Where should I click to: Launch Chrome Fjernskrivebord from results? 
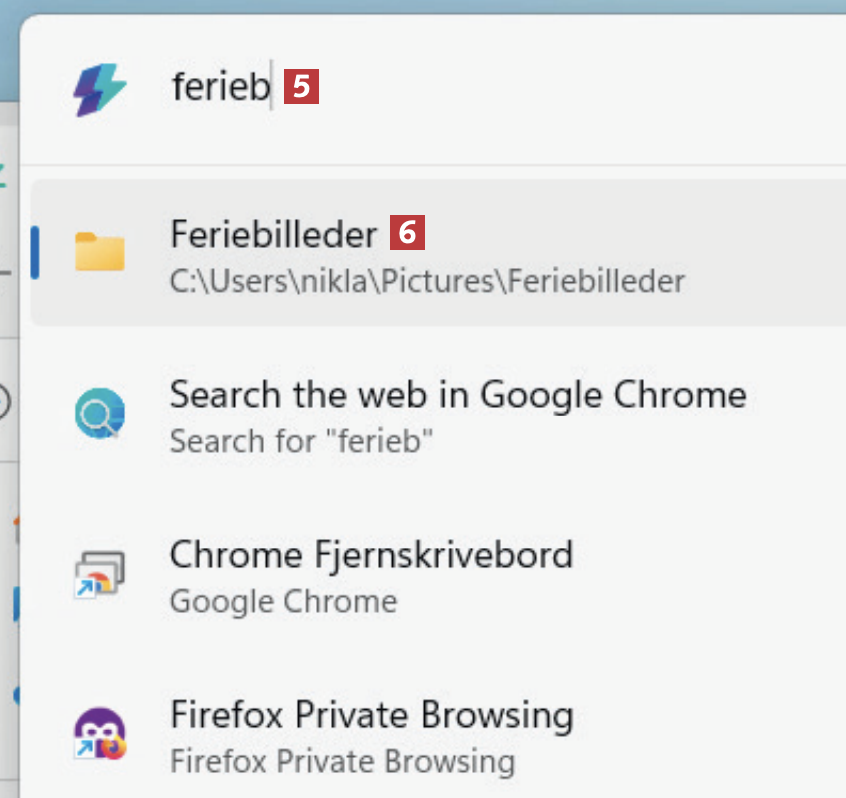tap(371, 554)
